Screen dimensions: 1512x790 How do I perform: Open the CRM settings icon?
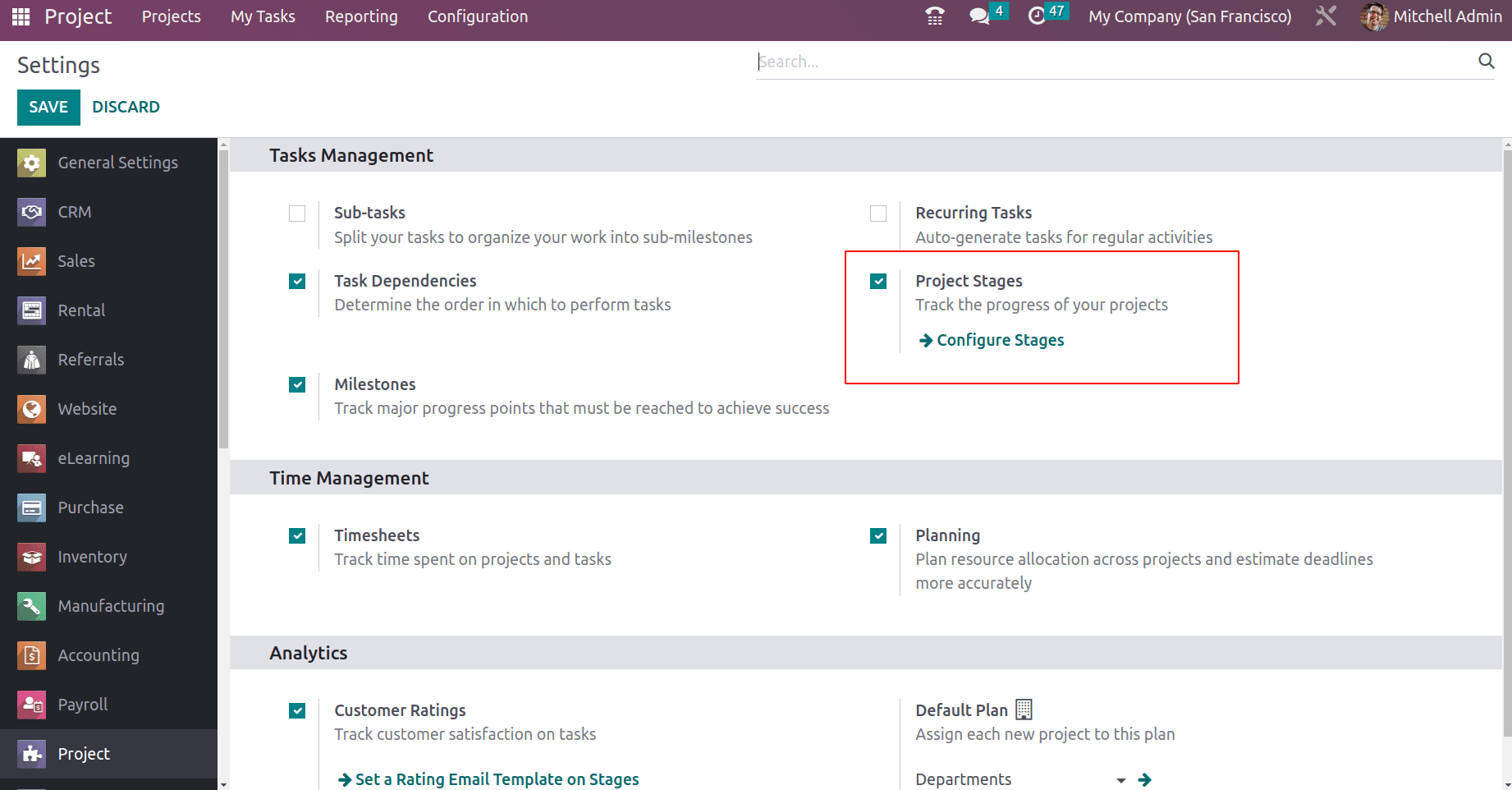(x=31, y=212)
